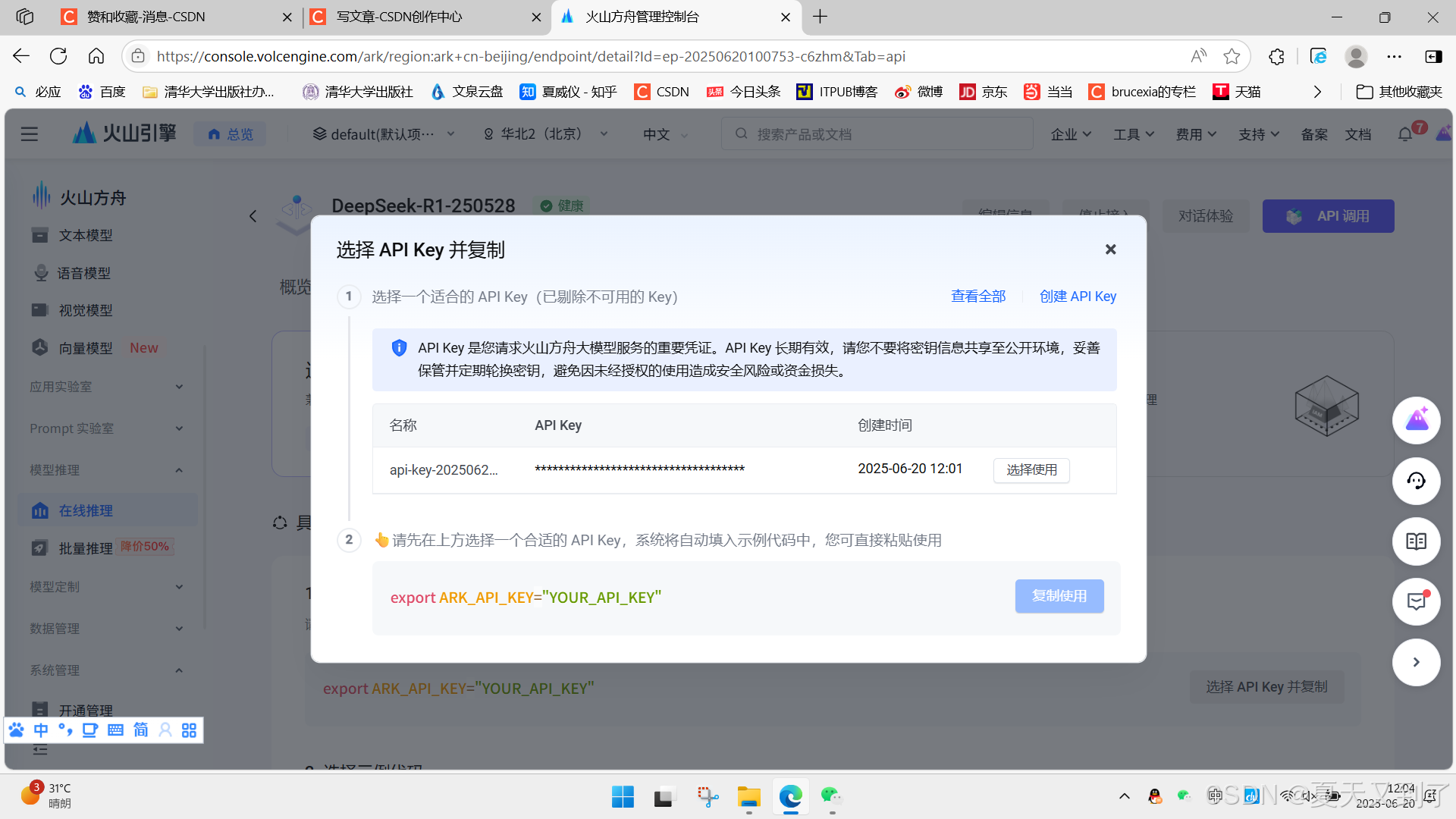This screenshot has height=819, width=1456.
Task: Open the hamburger menu icon
Action: coord(29,134)
